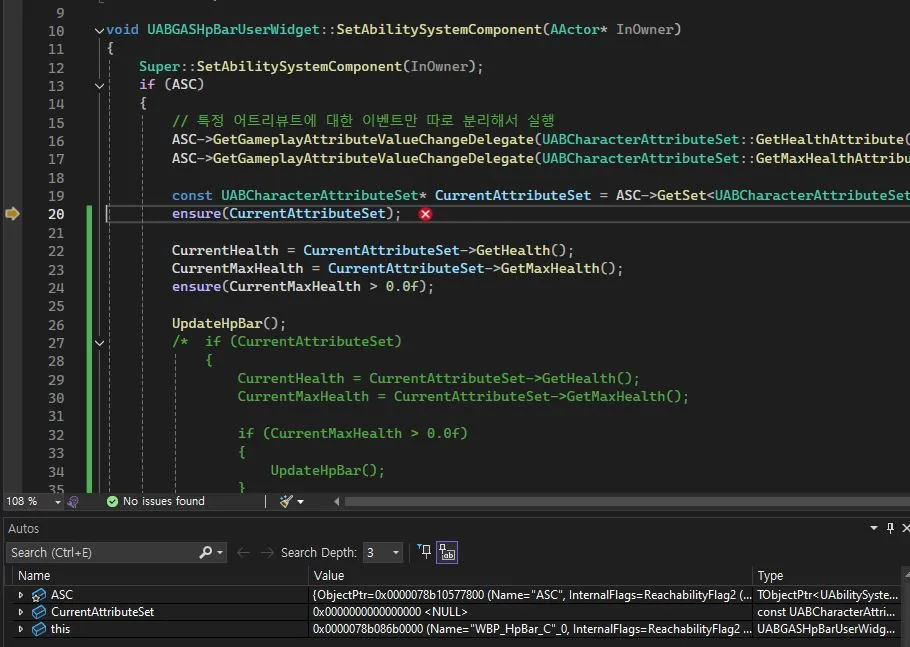Click the ASC variable cube icon
Viewport: 910px width, 647px height.
39,595
